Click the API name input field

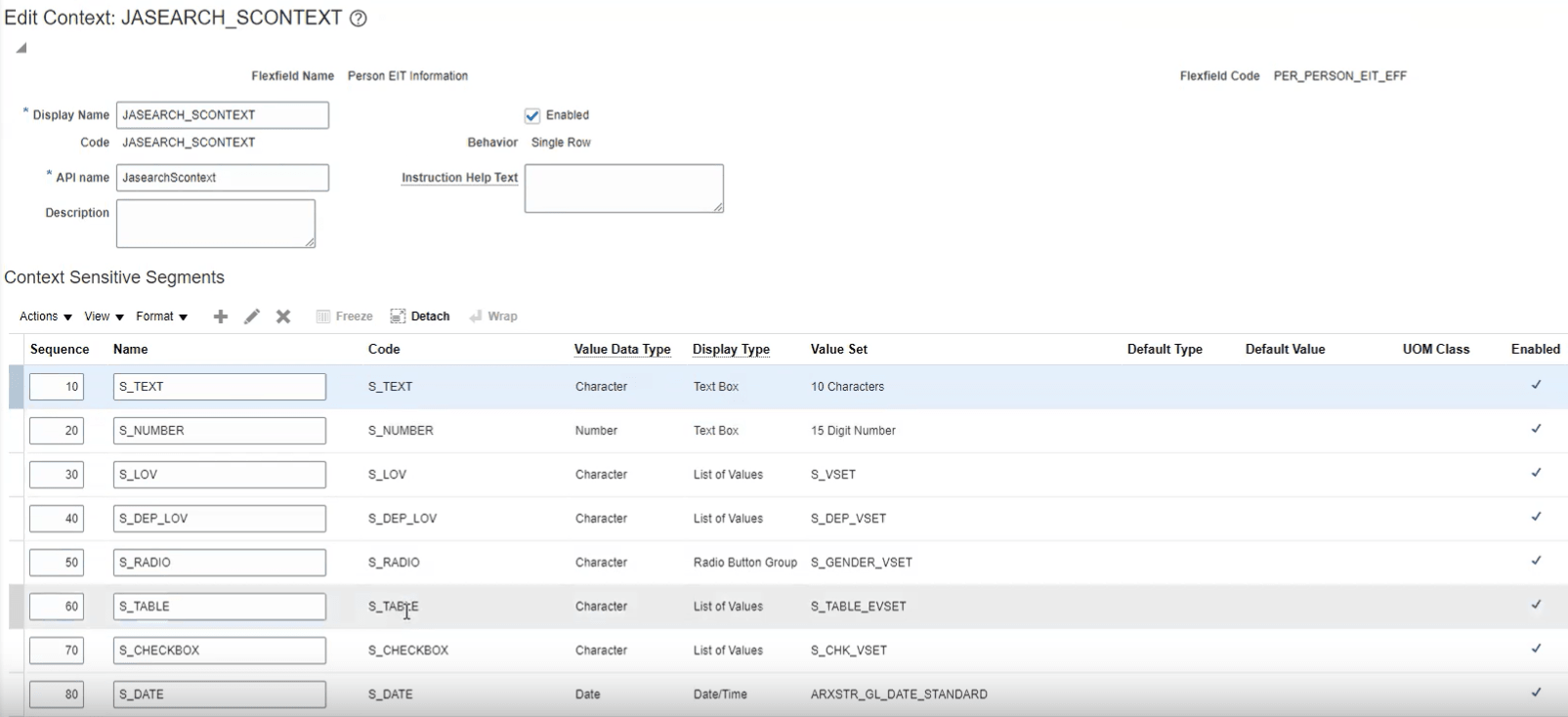(223, 178)
